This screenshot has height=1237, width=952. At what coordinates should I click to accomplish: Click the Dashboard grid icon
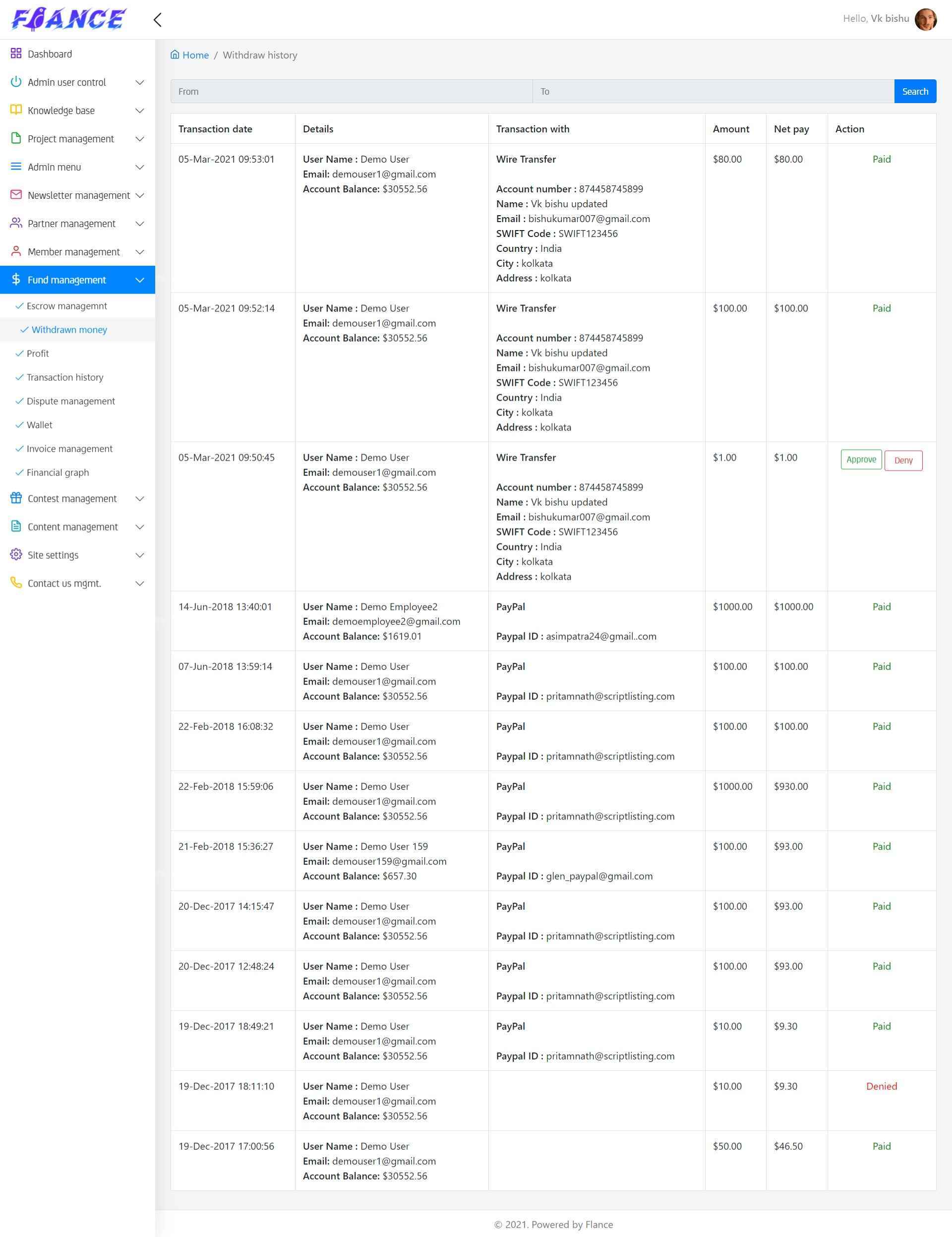coord(16,54)
